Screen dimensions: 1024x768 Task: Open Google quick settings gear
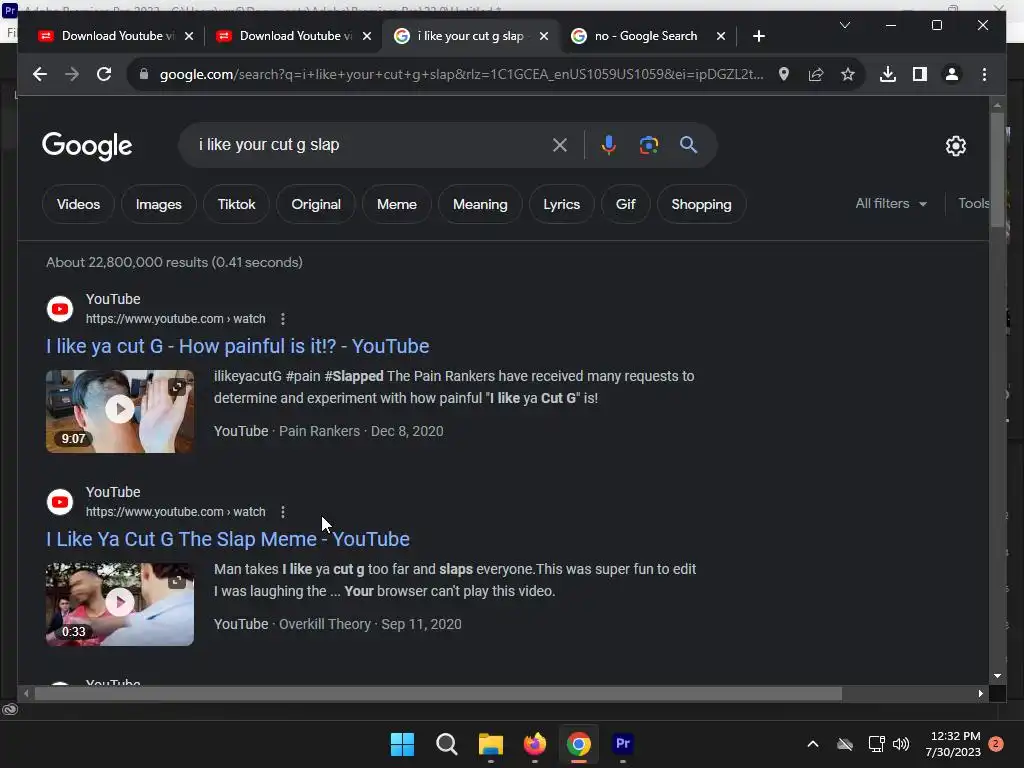coord(955,146)
